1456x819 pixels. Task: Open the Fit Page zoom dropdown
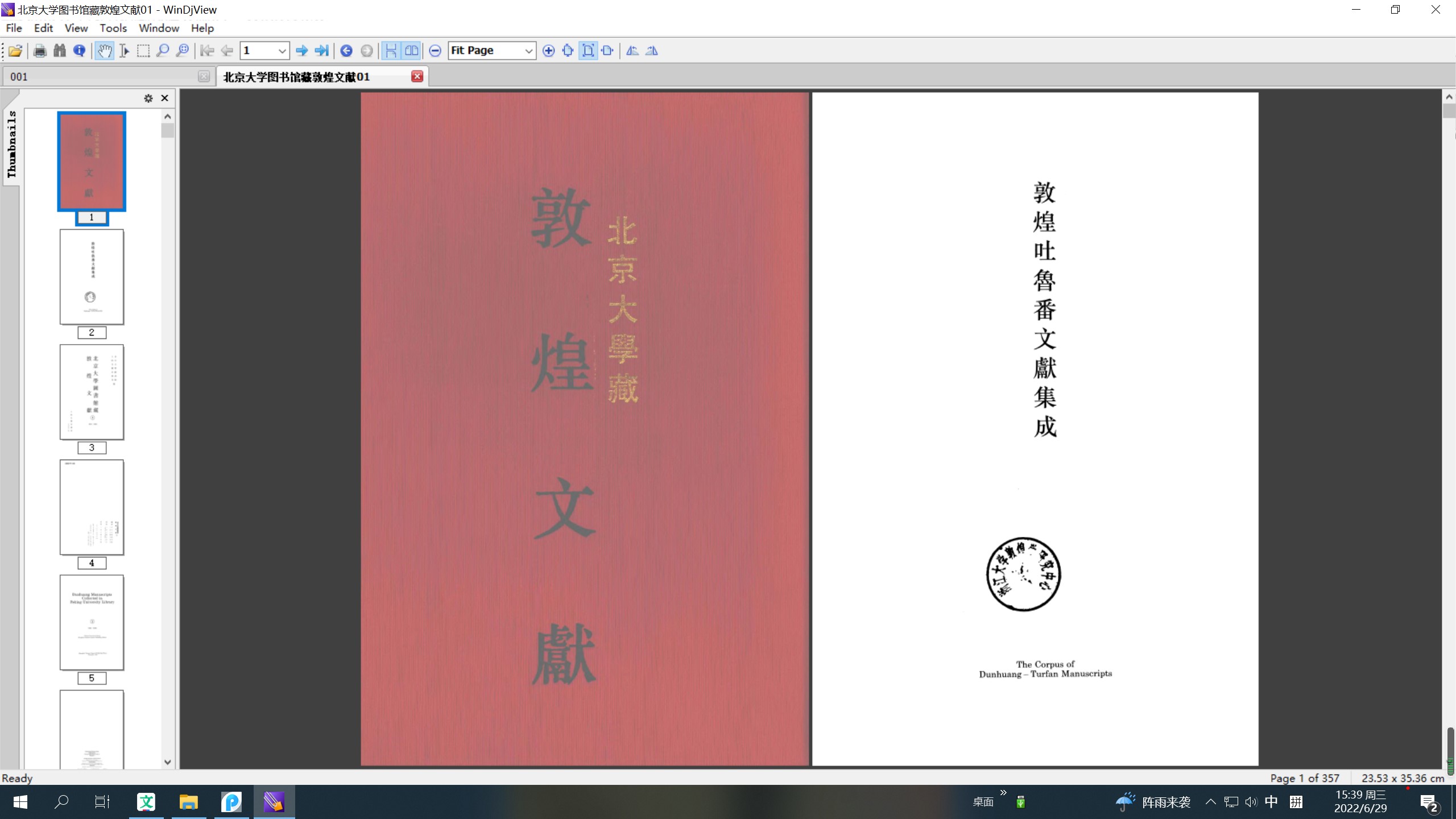(528, 51)
